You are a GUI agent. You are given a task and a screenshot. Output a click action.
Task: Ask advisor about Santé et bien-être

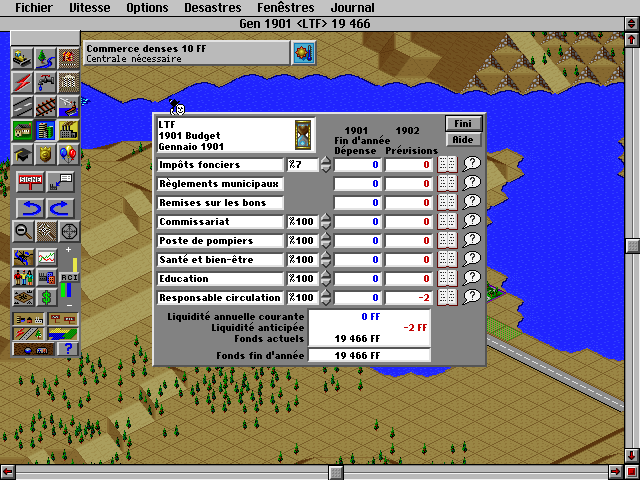point(472,259)
